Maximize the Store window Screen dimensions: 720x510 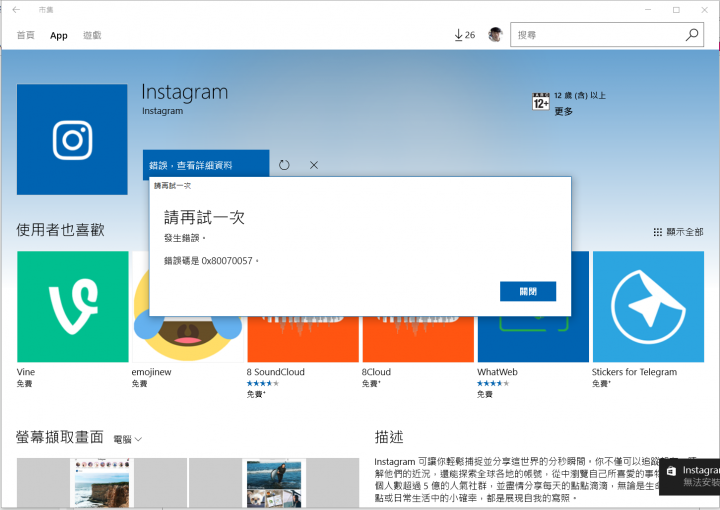[x=676, y=10]
